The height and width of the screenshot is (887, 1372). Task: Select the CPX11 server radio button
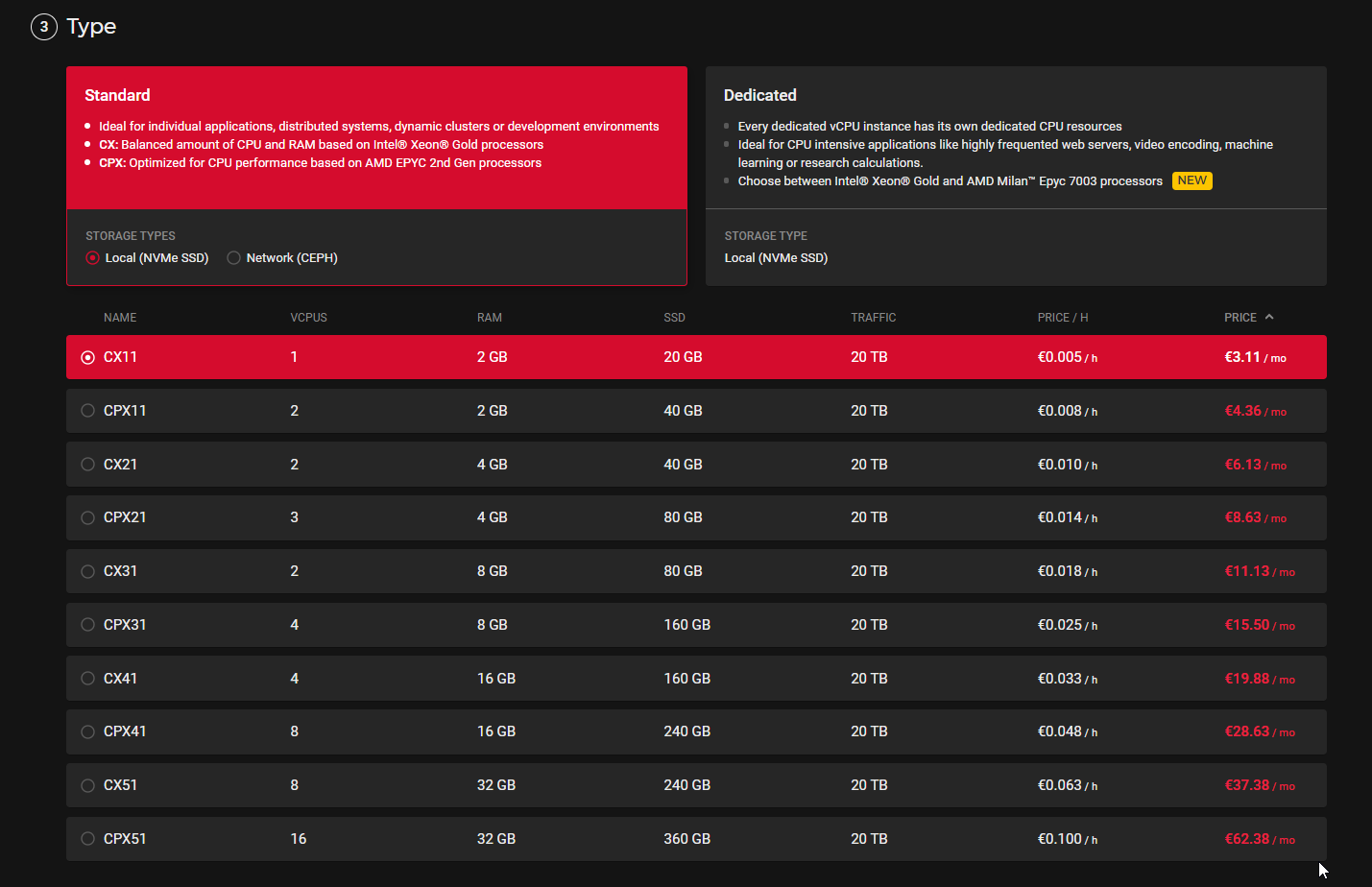point(87,411)
